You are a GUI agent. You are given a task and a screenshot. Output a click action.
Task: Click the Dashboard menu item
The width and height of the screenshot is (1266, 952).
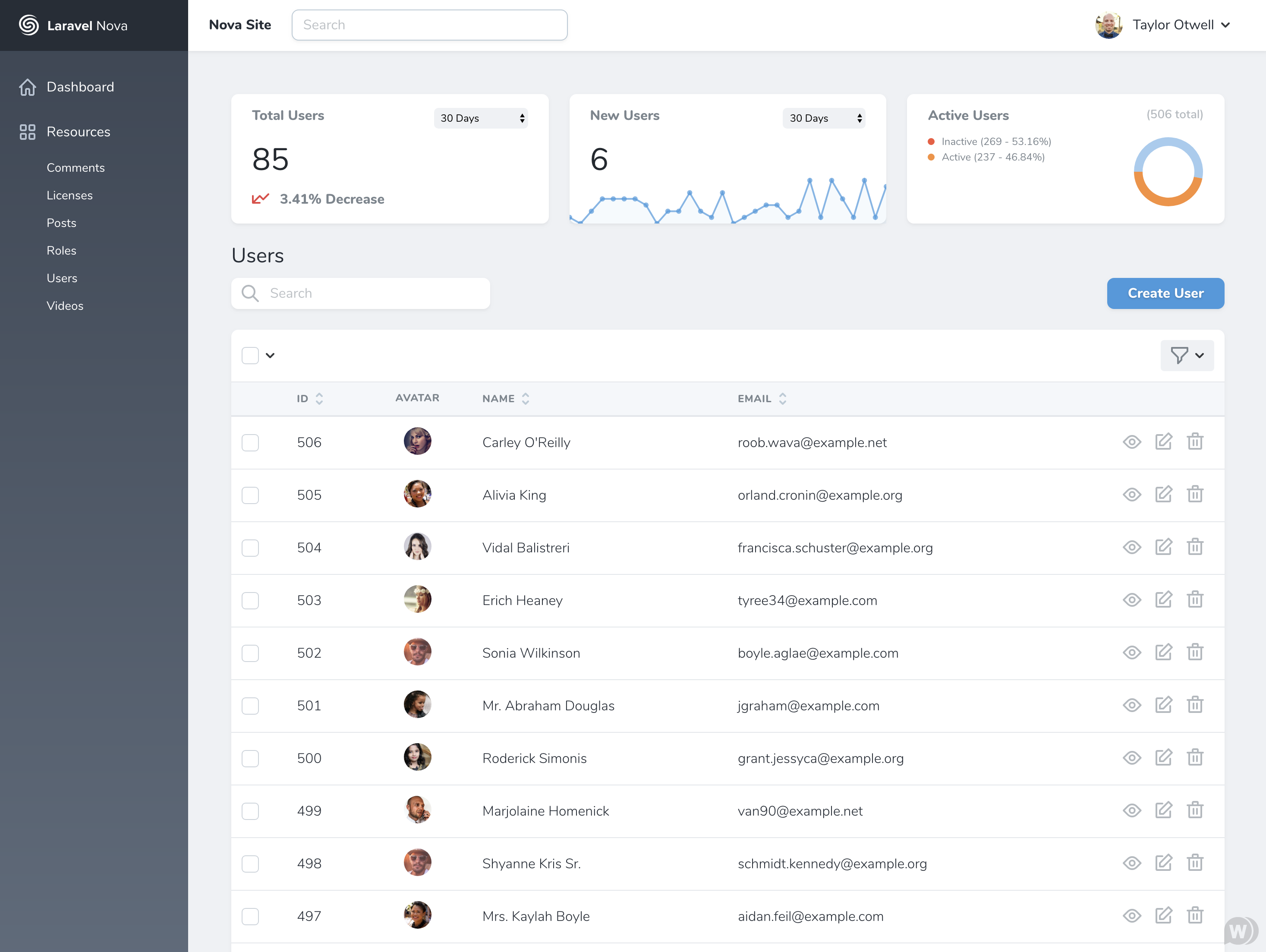[x=79, y=87]
